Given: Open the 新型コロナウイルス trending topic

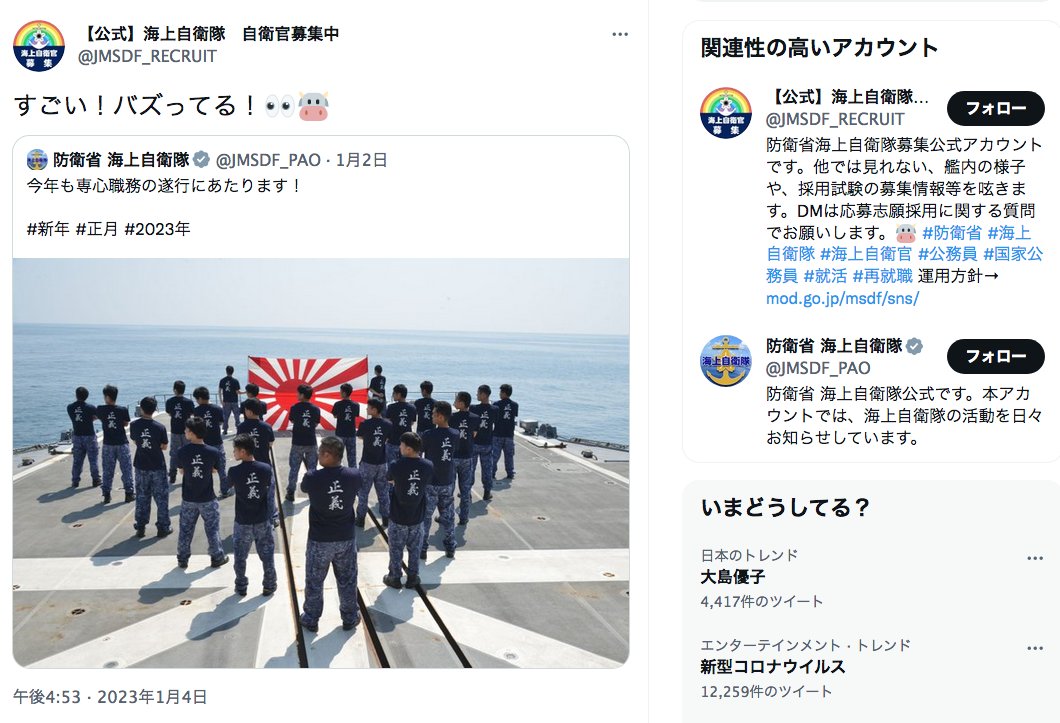Looking at the screenshot, I should coord(773,667).
